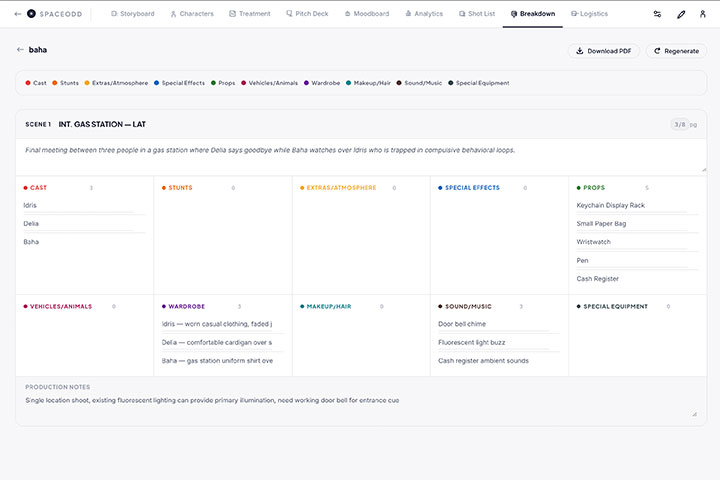Image resolution: width=720 pixels, height=480 pixels.
Task: Click the back arrow next to SPACEODD logo
Action: pyautogui.click(x=17, y=14)
